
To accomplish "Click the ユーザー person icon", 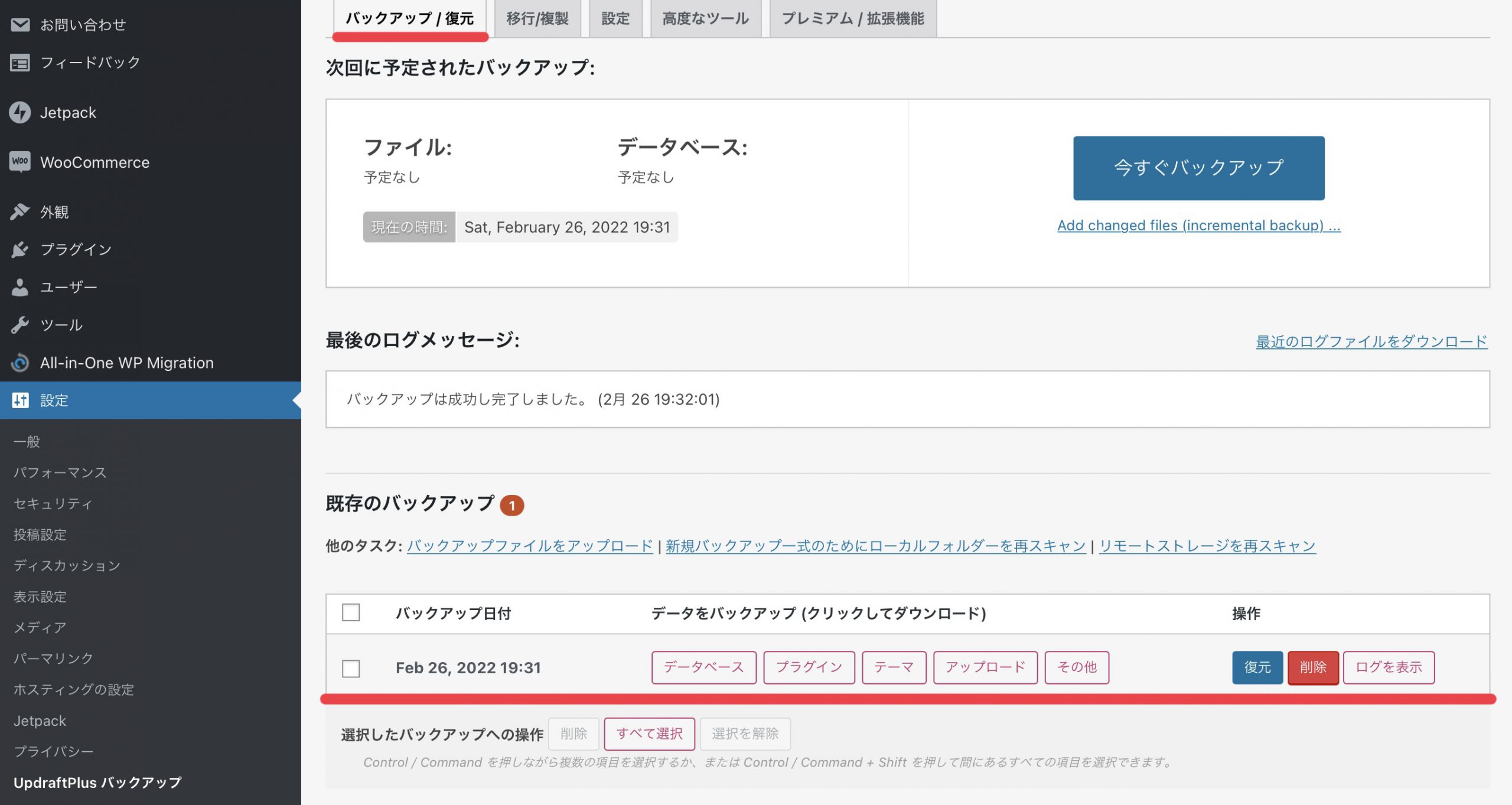I will (x=20, y=287).
